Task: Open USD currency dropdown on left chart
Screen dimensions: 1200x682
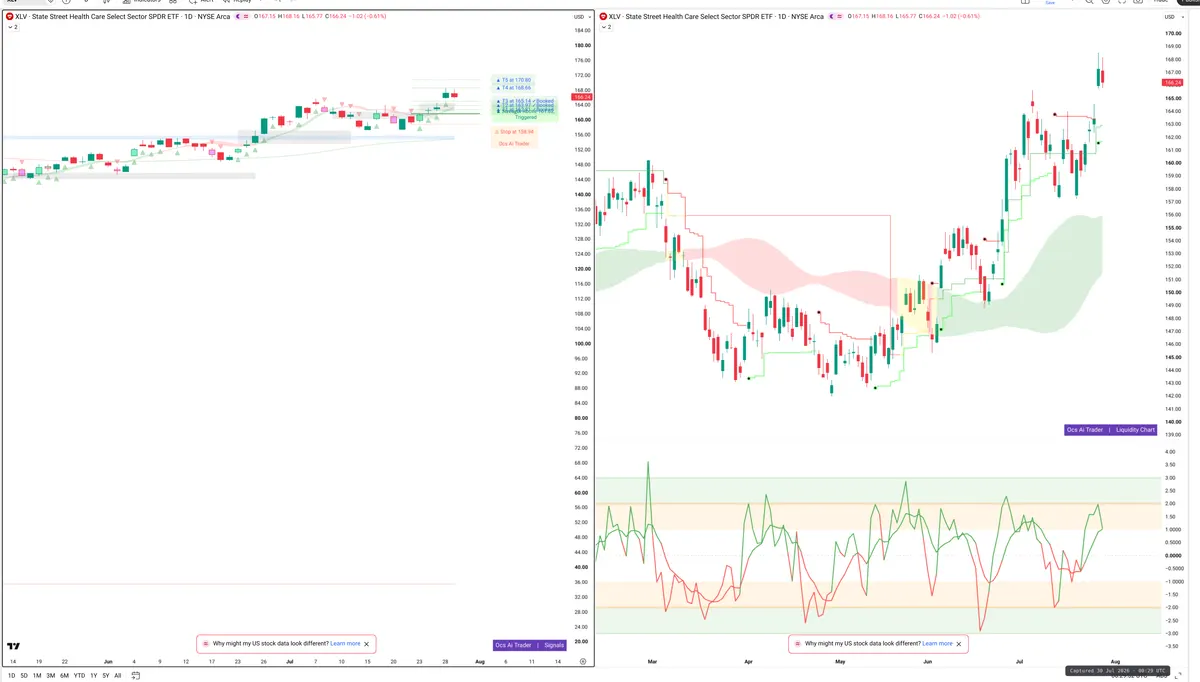Action: coord(581,16)
